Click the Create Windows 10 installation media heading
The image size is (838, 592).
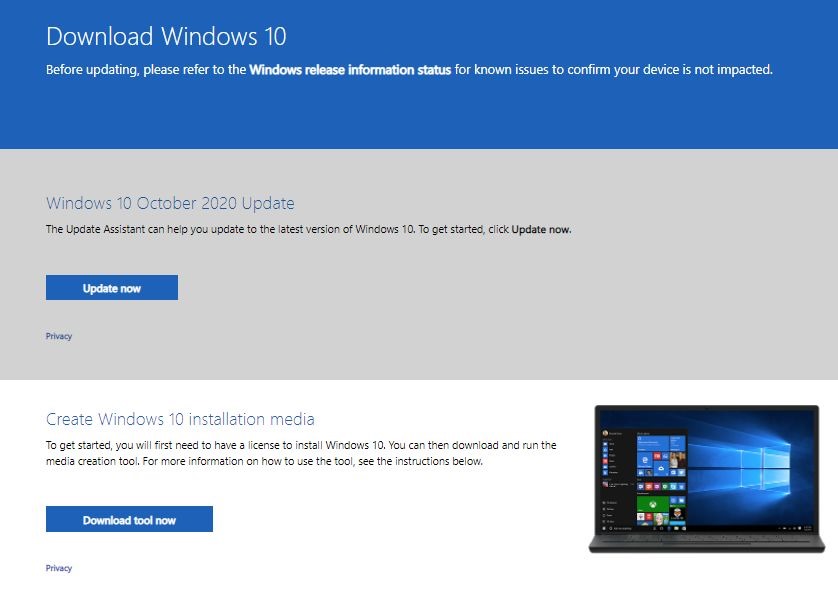click(180, 419)
